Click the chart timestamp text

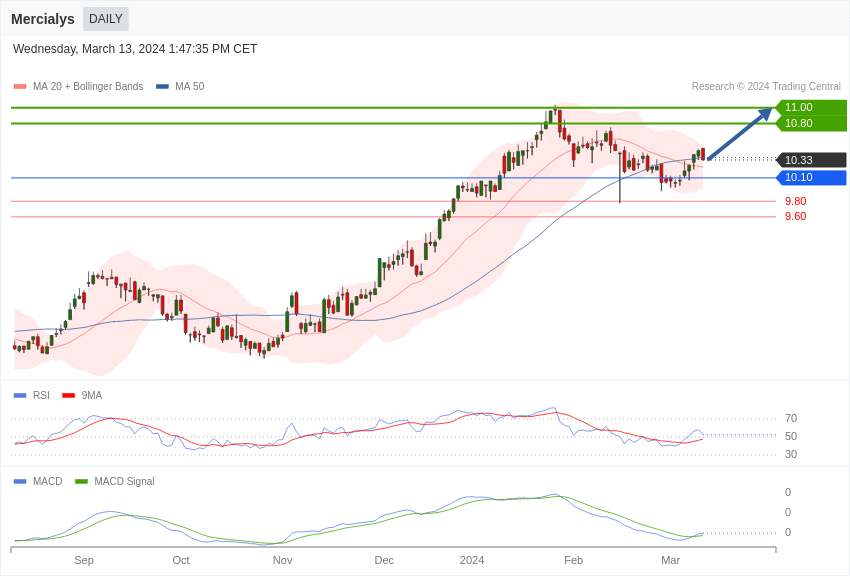coord(135,49)
